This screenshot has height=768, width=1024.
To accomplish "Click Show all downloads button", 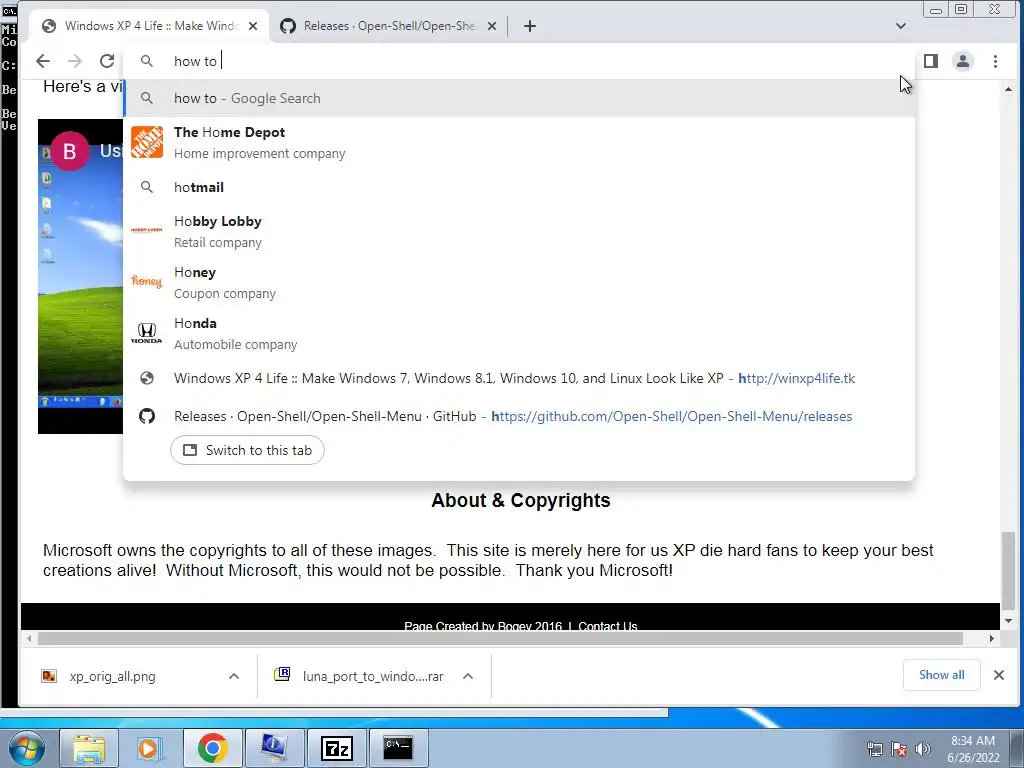I will pyautogui.click(x=941, y=675).
